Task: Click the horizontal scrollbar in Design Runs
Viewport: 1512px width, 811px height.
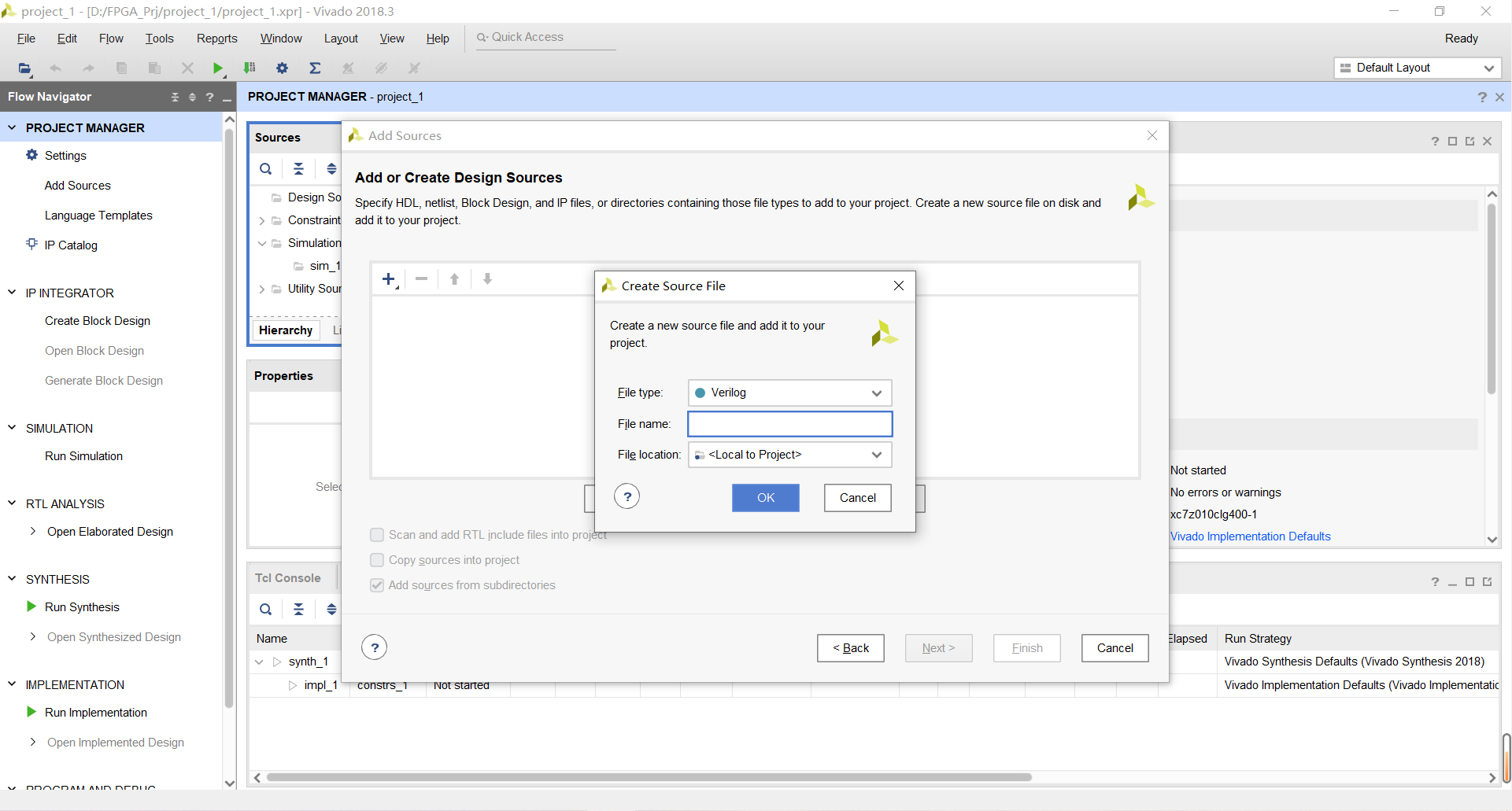Action: tap(649, 777)
